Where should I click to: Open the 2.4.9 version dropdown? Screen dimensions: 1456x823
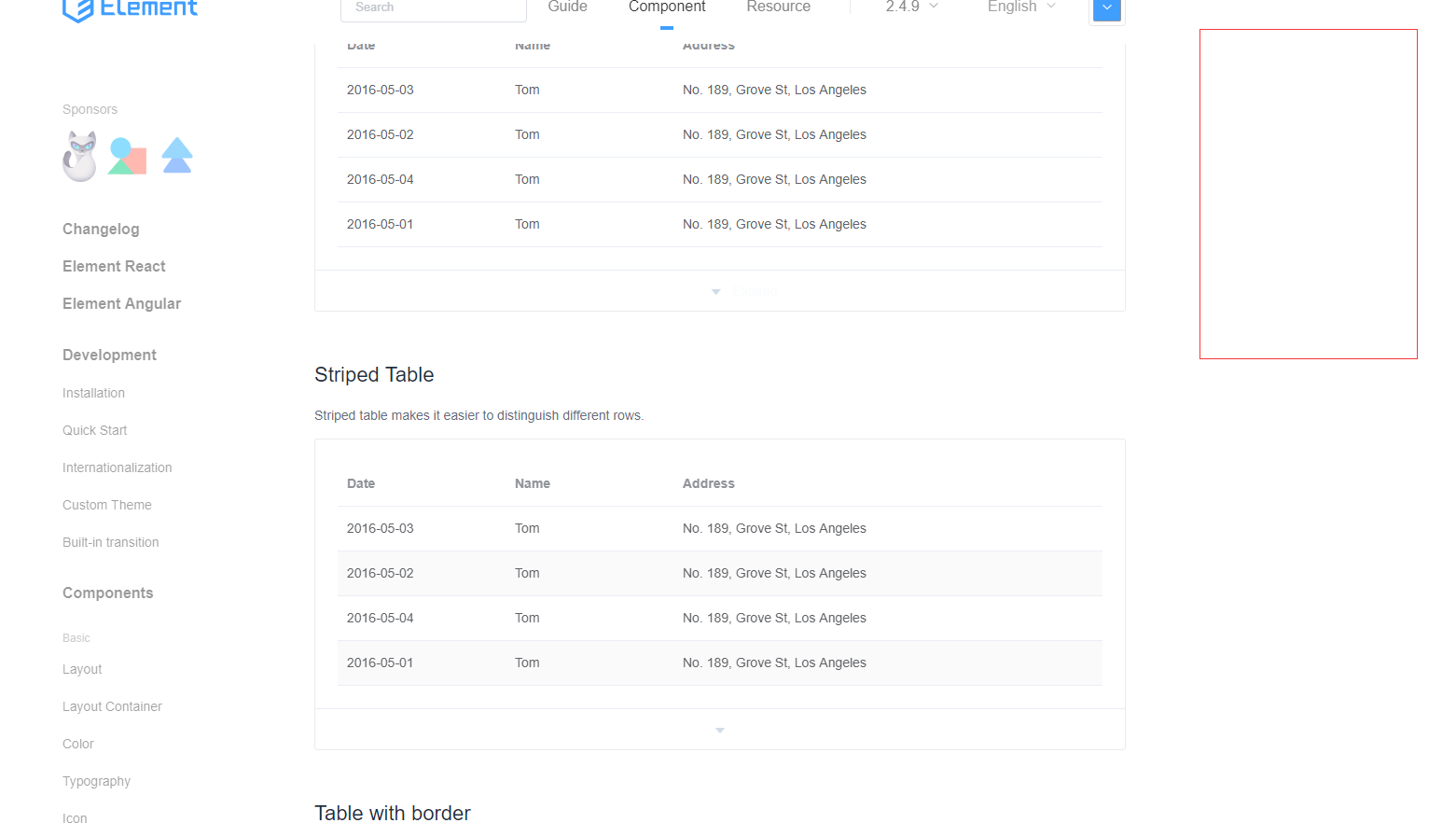(x=912, y=7)
